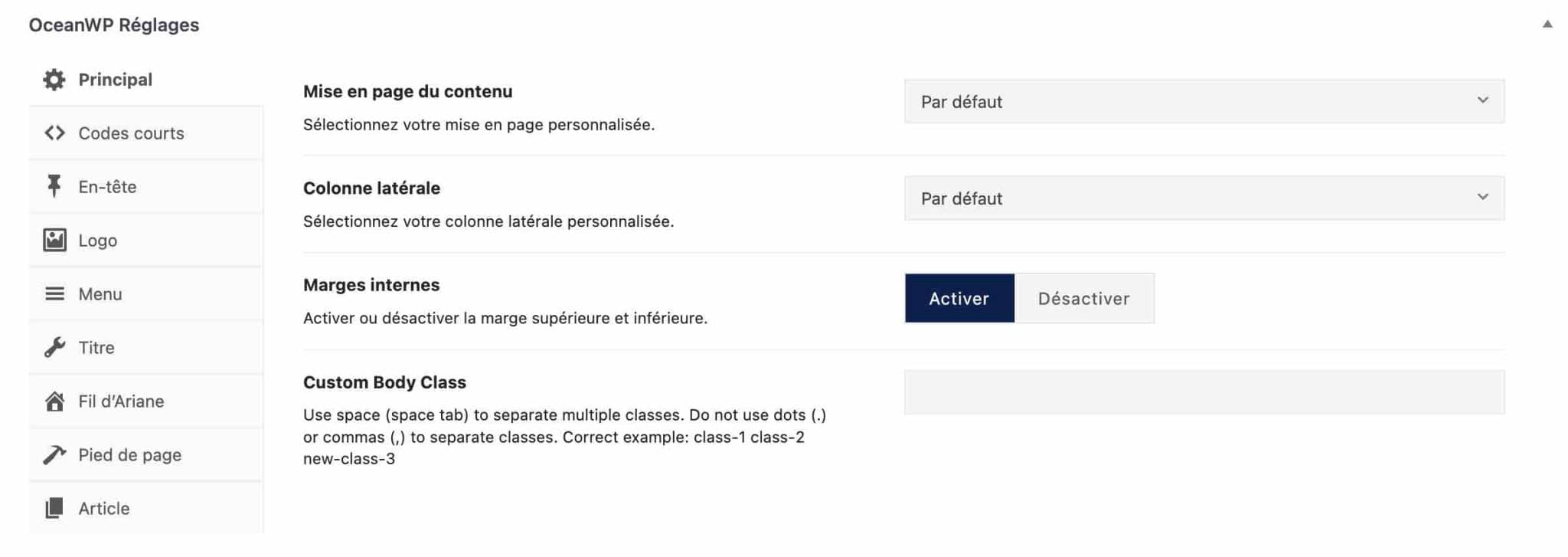Go to the Logo settings section
The height and width of the screenshot is (557, 1568).
tap(96, 239)
